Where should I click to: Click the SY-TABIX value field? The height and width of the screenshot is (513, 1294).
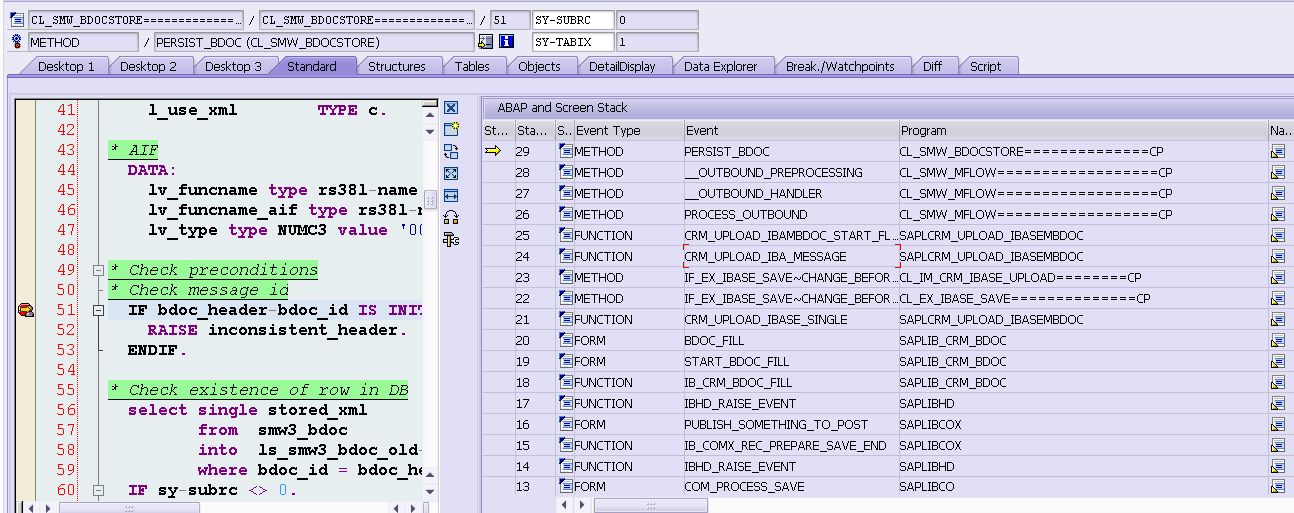(x=656, y=42)
